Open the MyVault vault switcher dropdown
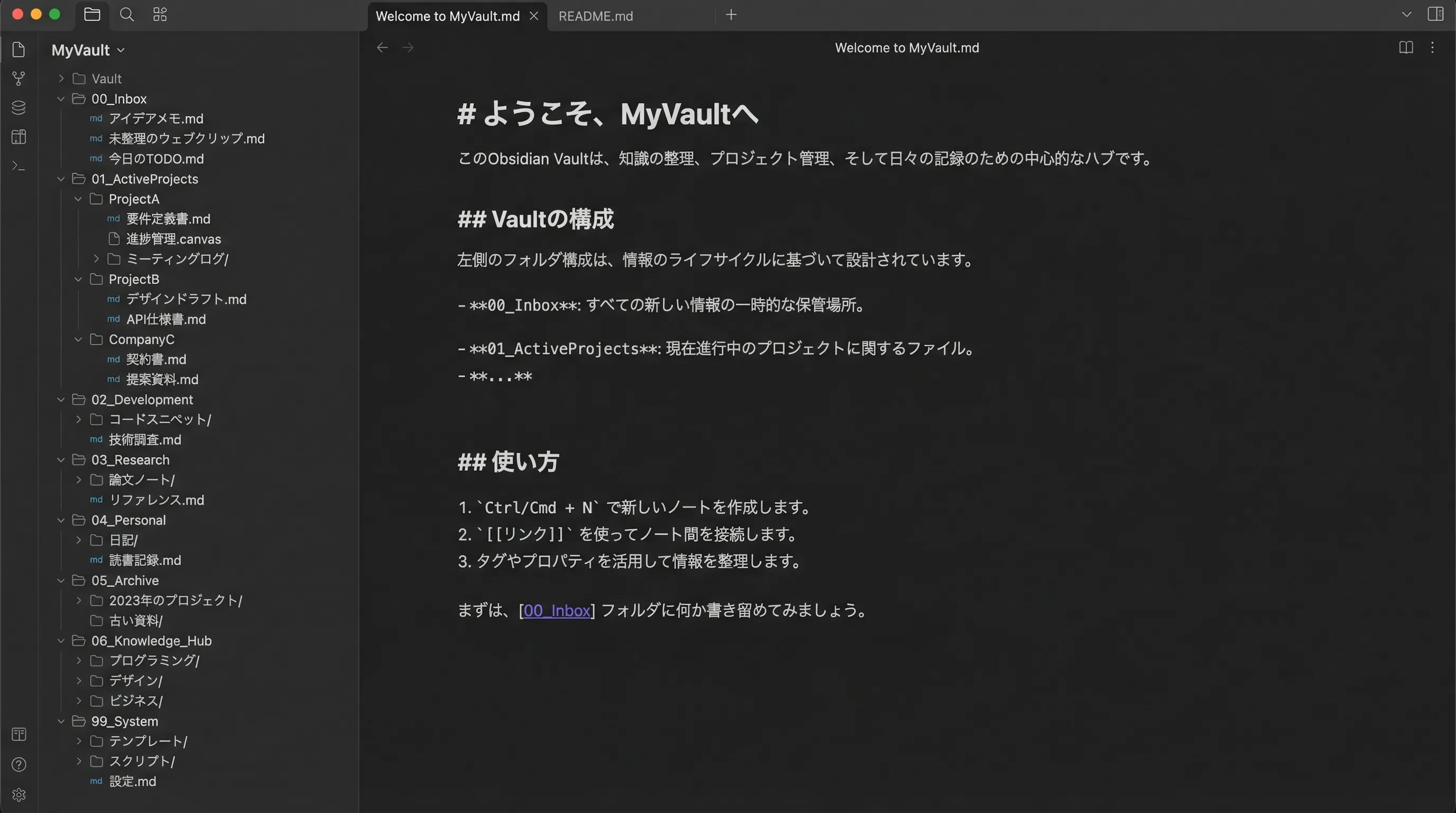This screenshot has width=1456, height=813. pyautogui.click(x=88, y=50)
